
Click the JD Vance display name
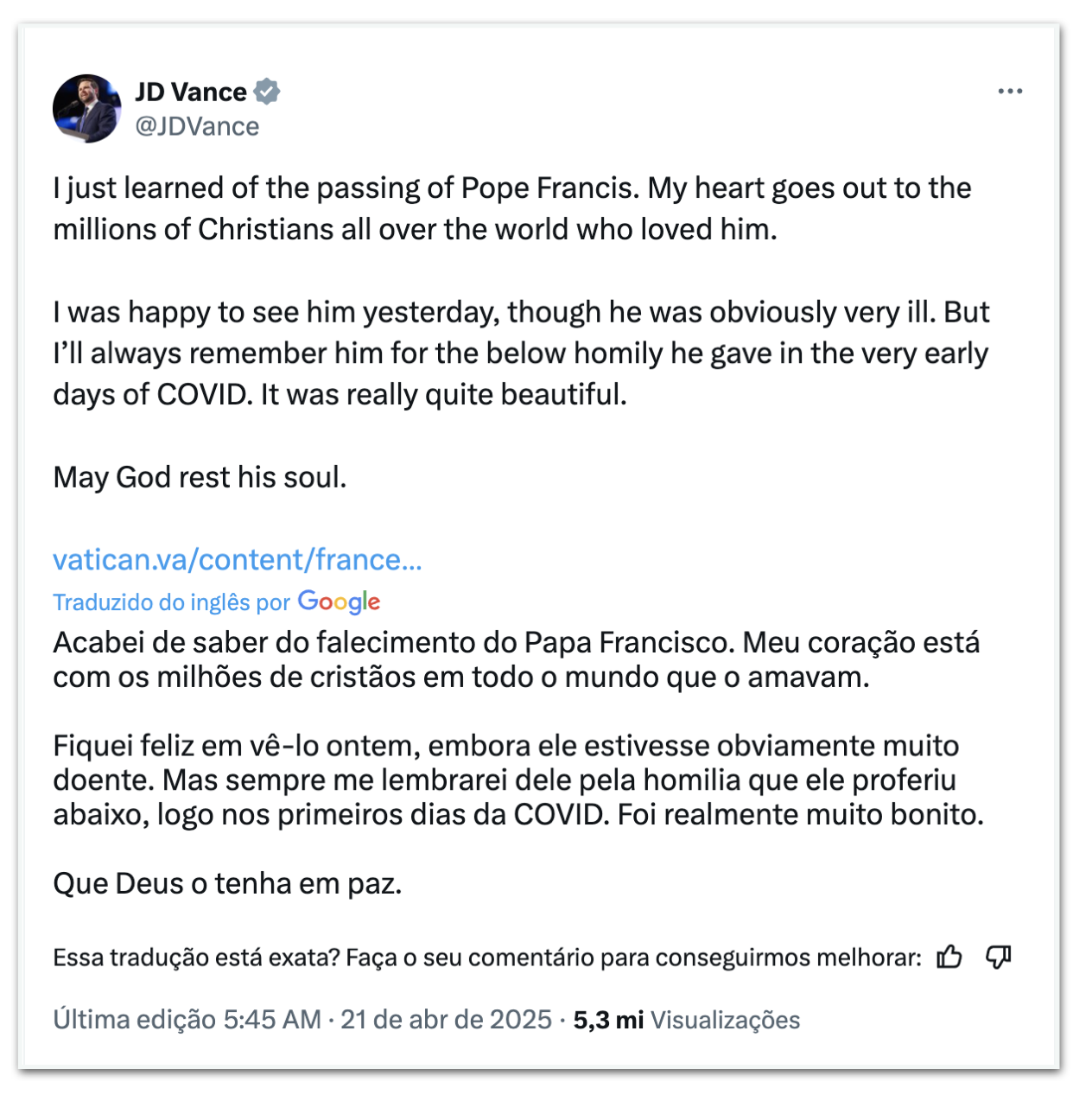click(x=191, y=92)
